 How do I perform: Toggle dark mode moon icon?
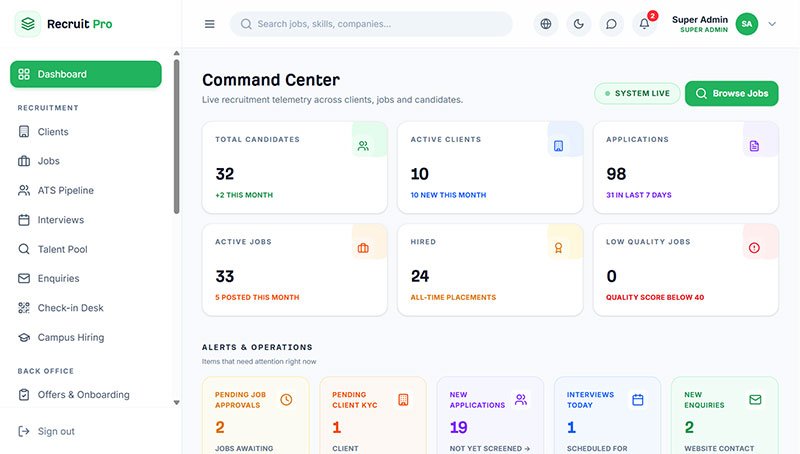tap(579, 24)
